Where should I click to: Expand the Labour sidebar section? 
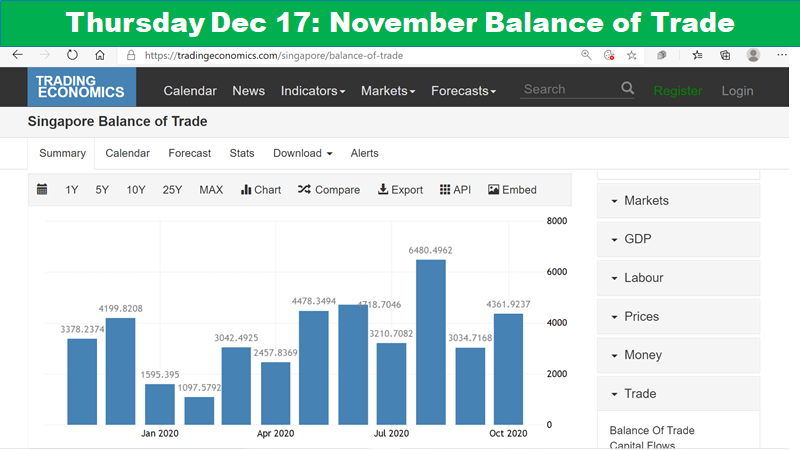678,278
